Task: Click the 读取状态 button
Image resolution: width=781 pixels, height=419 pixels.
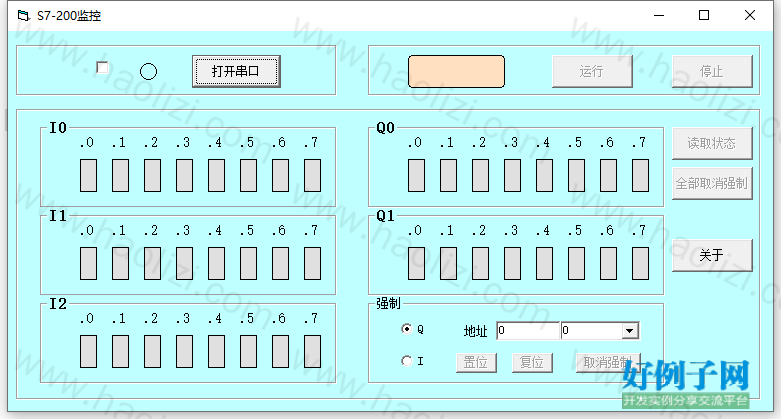Action: tap(712, 143)
